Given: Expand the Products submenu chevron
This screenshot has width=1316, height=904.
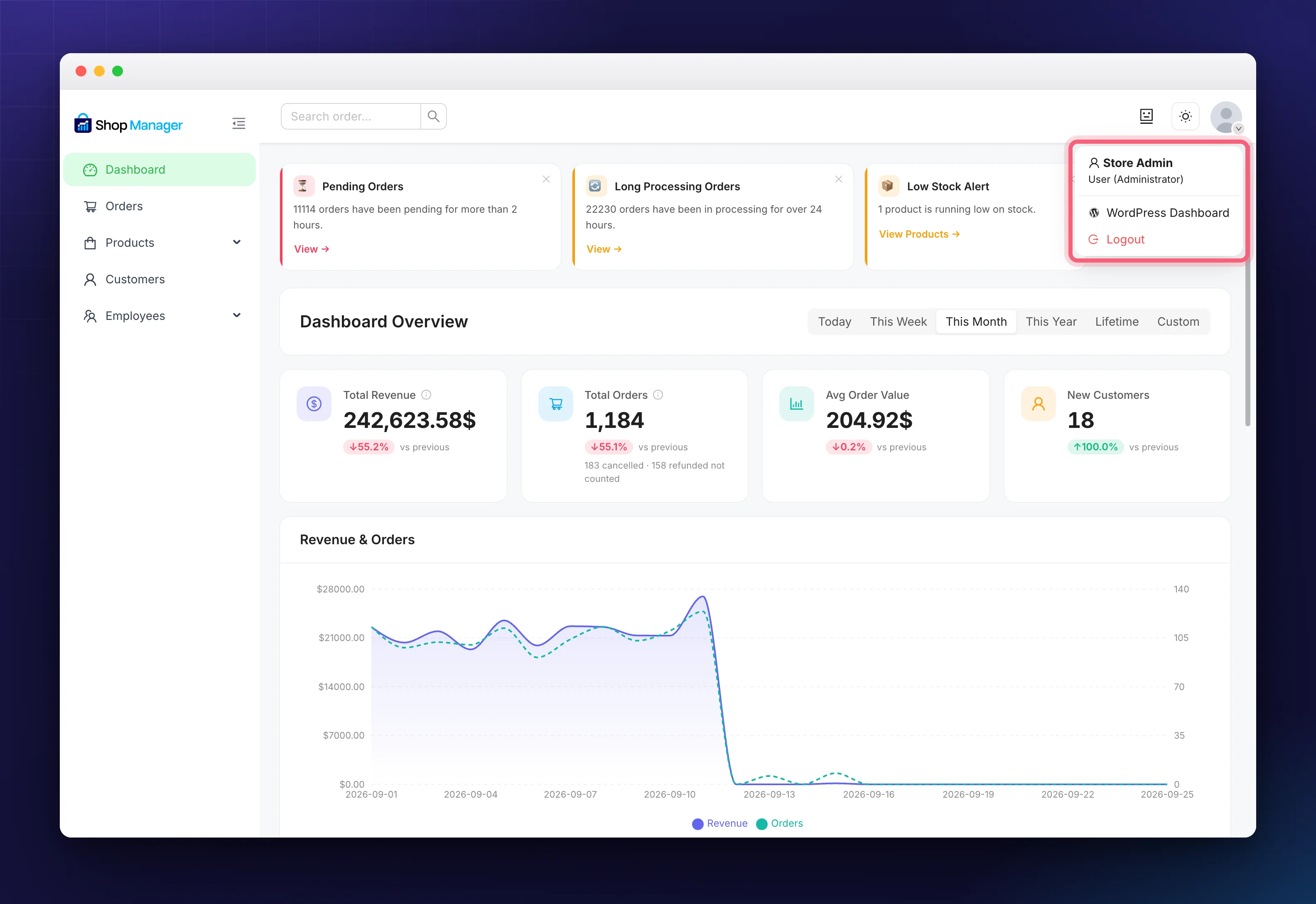Looking at the screenshot, I should 237,243.
